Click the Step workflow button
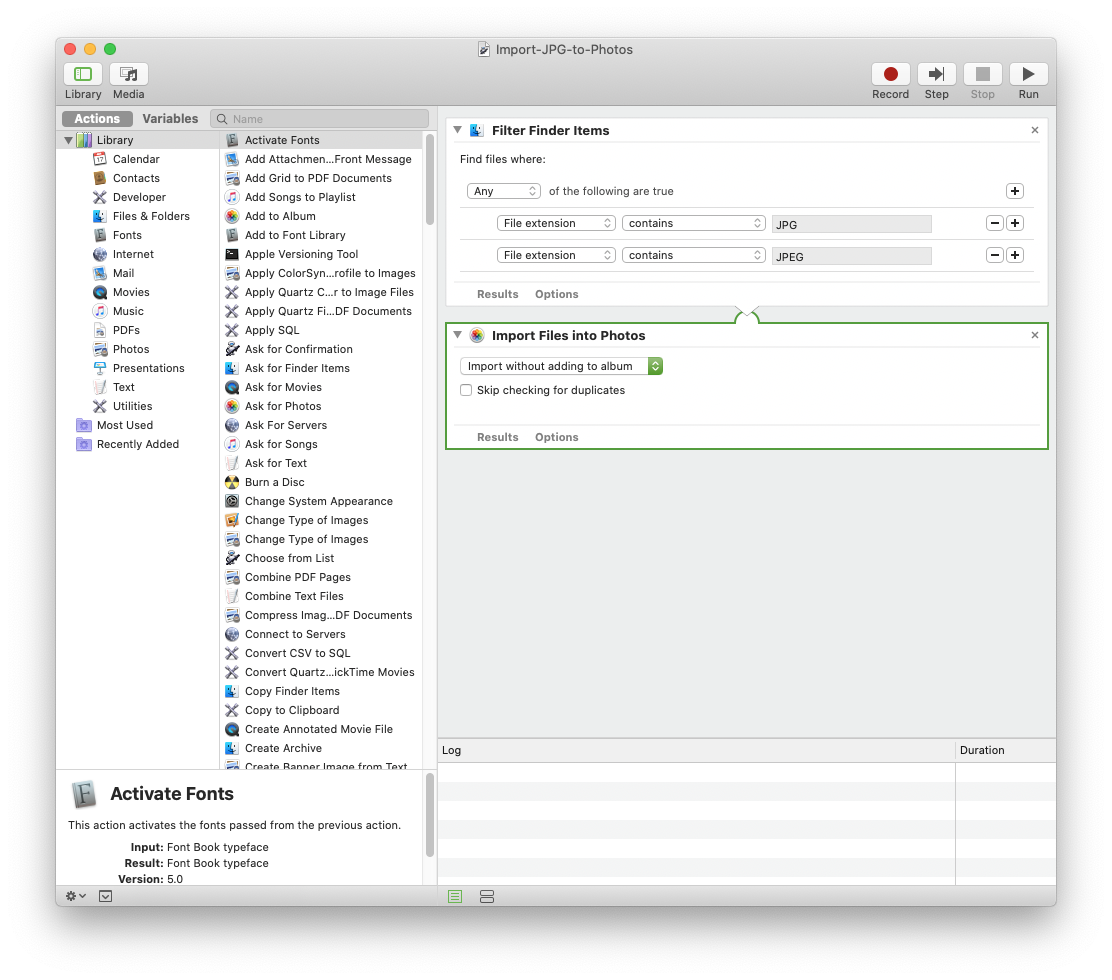The height and width of the screenshot is (980, 1112). pyautogui.click(x=936, y=74)
